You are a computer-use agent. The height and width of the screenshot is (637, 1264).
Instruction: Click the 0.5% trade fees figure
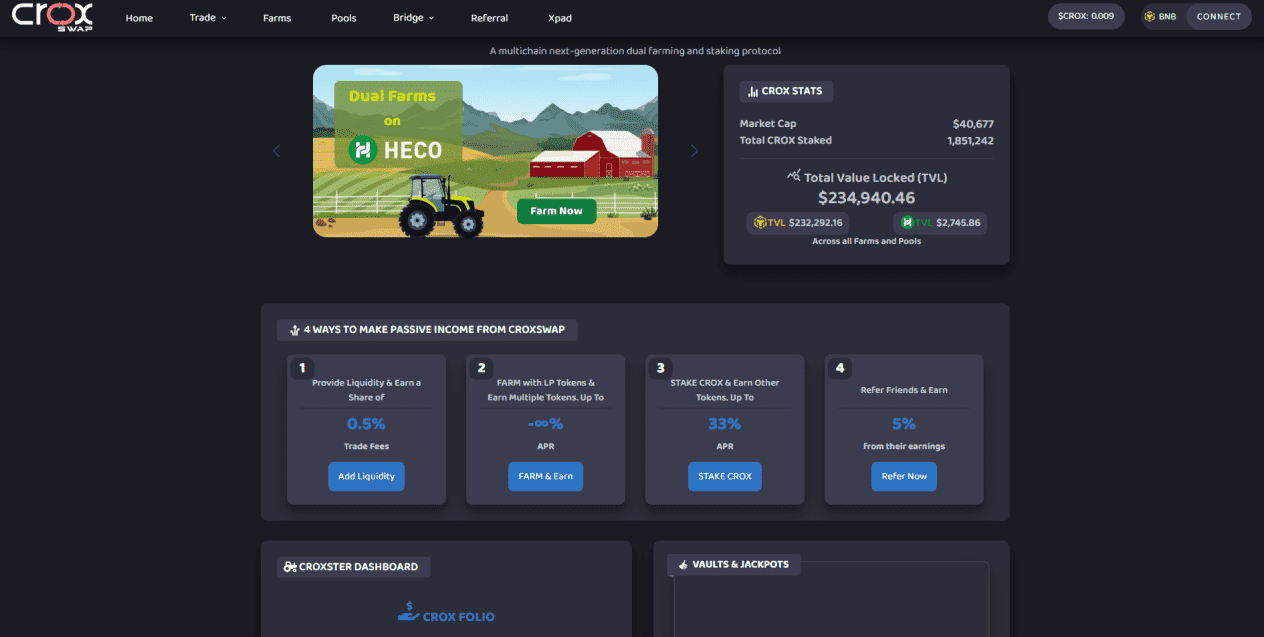coord(366,424)
